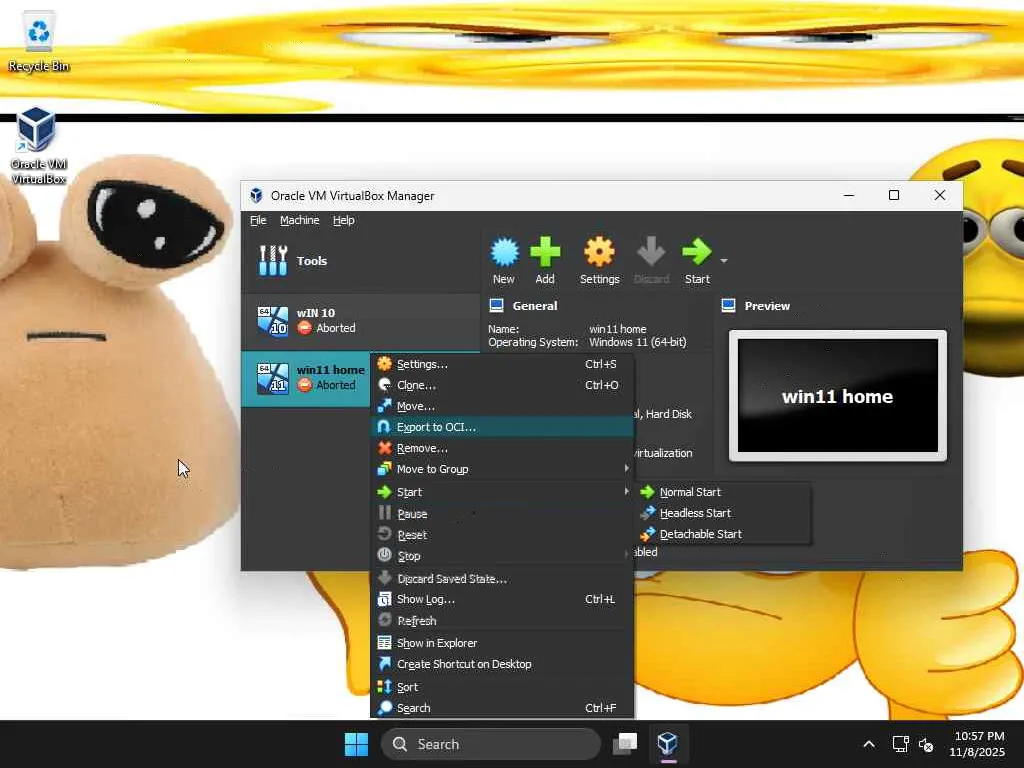Choose Sort in the context menu
The image size is (1024, 768).
pos(502,687)
